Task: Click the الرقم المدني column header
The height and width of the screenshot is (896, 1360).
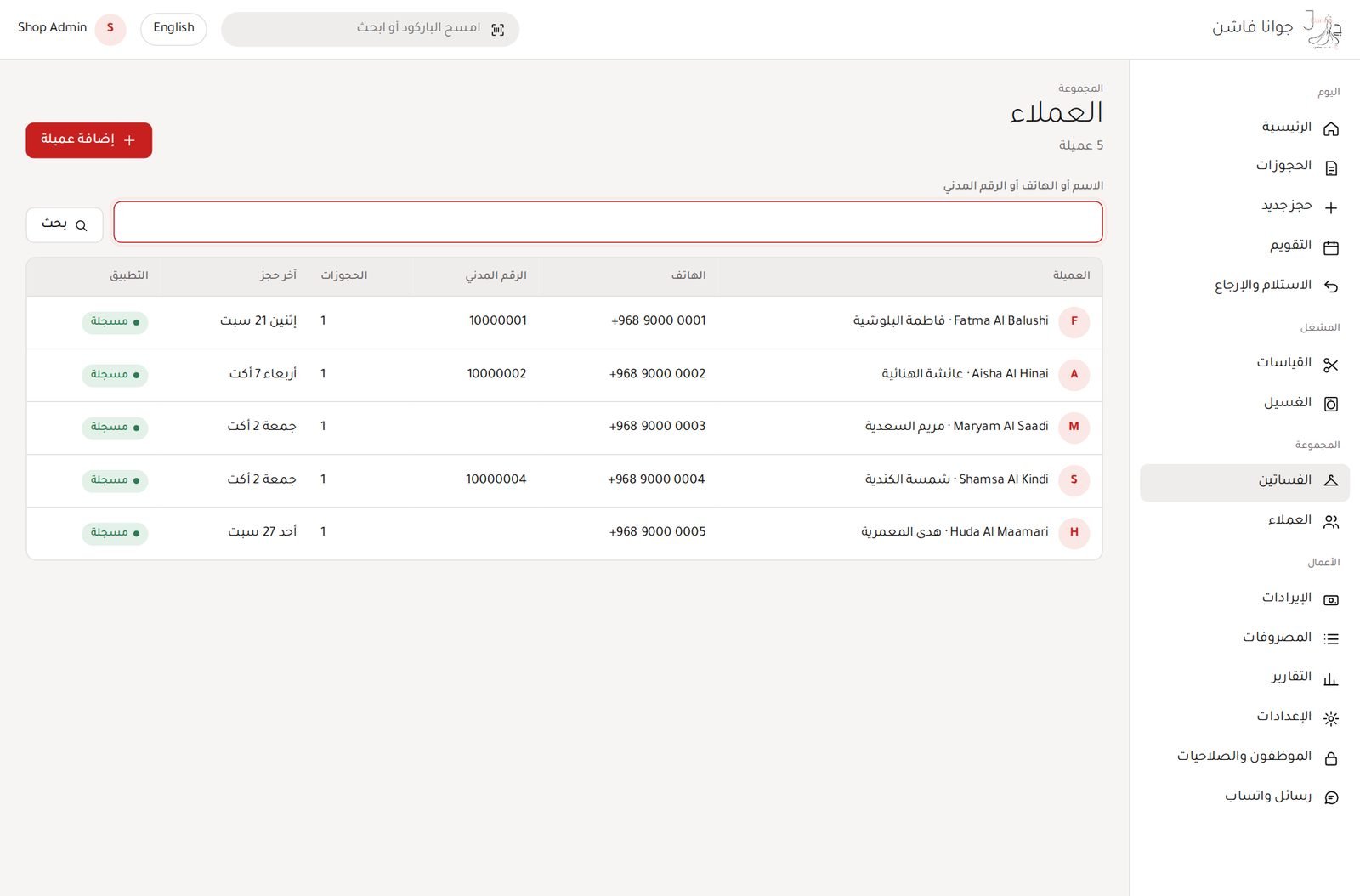Action: point(496,275)
